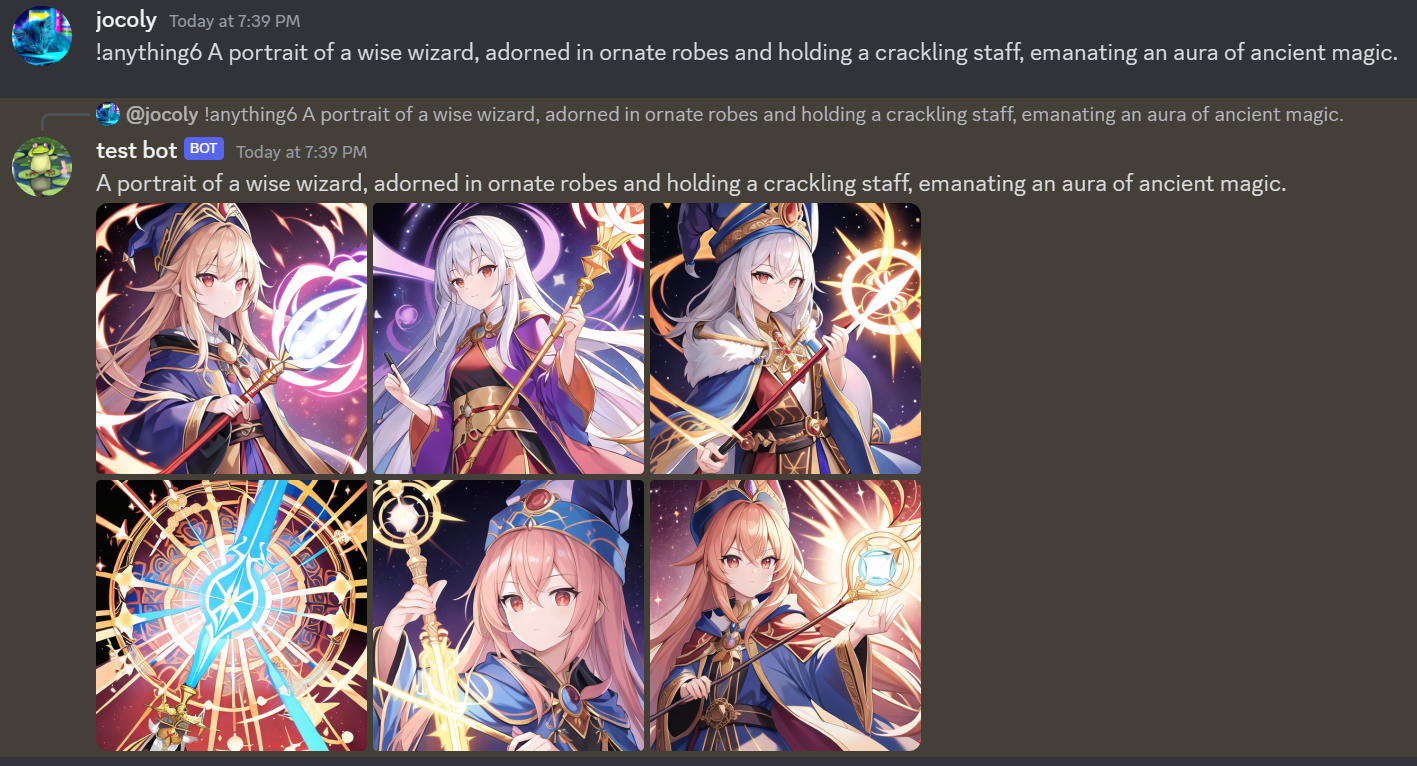Click the bot's wizard prompt reply text
Screen dimensions: 1417x766
pyautogui.click(x=691, y=184)
